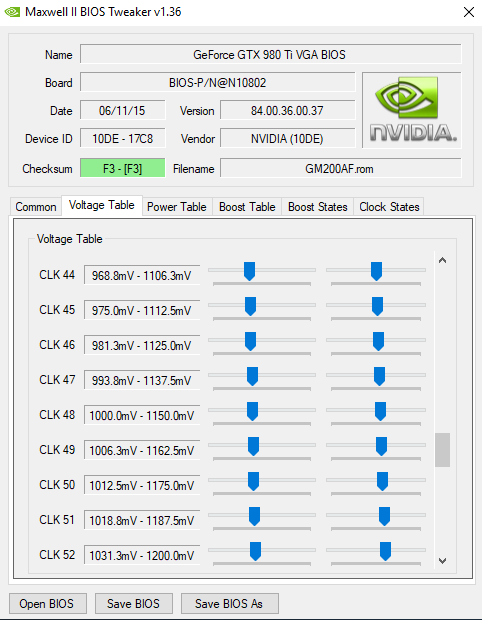This screenshot has width=482, height=620.
Task: Click the scroll down arrow in Voltage Table
Action: [442, 560]
